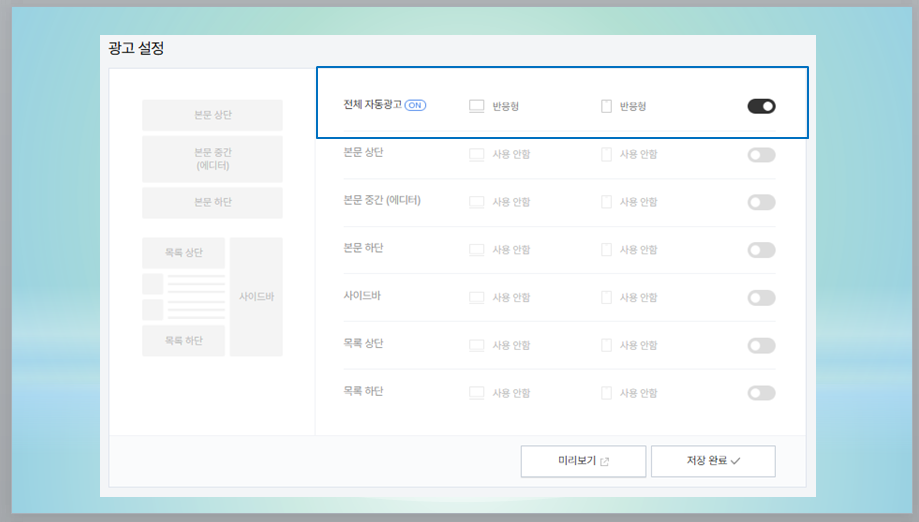This screenshot has height=522, width=919.
Task: Select the 목록 상단 block in layout preview
Action: [x=183, y=253]
